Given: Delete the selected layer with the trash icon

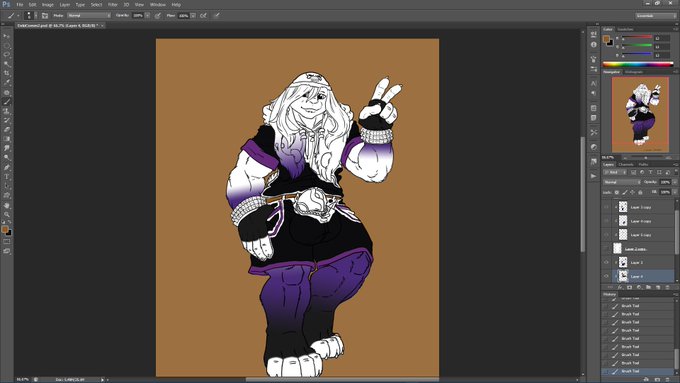Looking at the screenshot, I should point(667,287).
